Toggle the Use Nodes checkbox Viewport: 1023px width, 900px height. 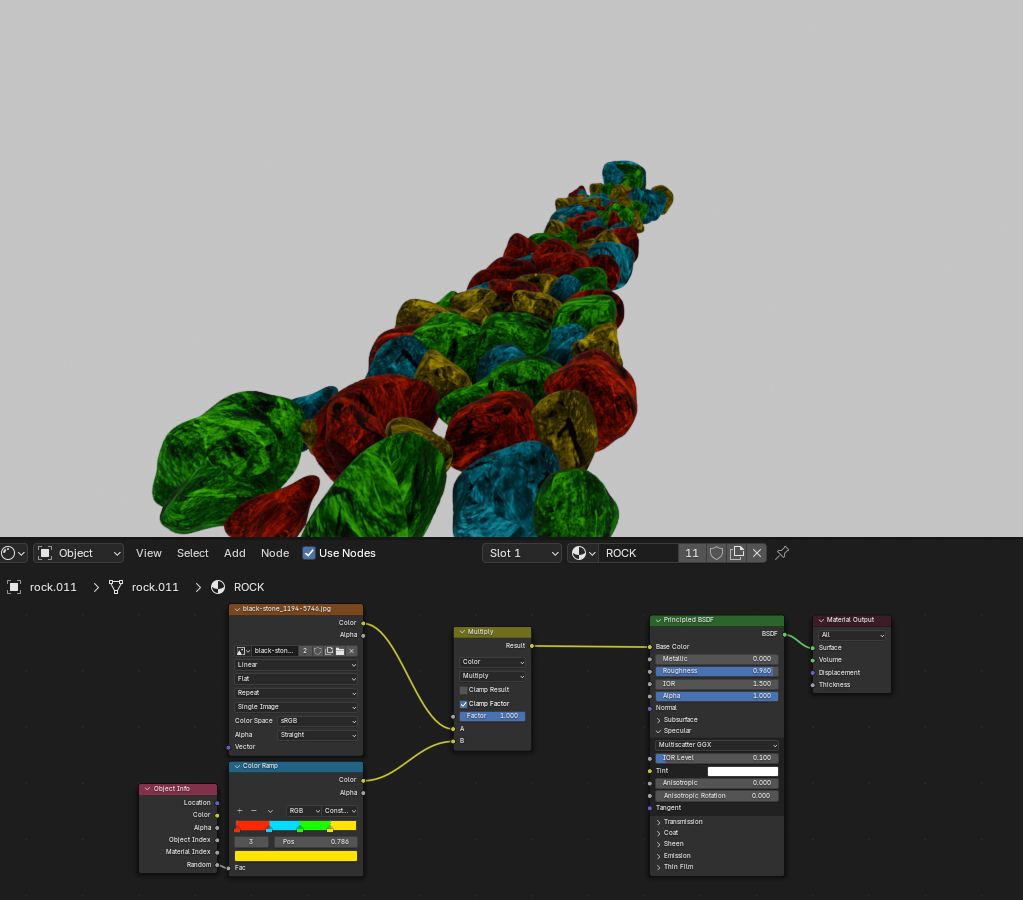pos(309,553)
